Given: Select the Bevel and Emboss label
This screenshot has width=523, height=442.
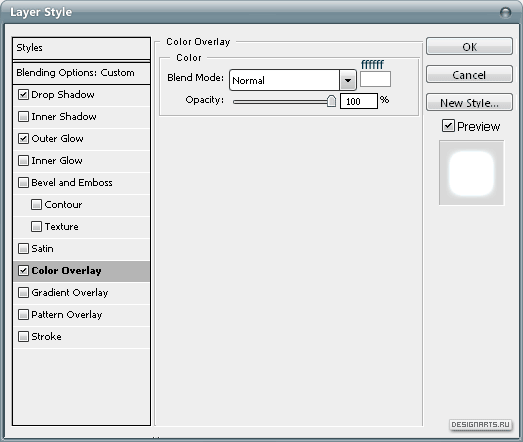Looking at the screenshot, I should [72, 183].
